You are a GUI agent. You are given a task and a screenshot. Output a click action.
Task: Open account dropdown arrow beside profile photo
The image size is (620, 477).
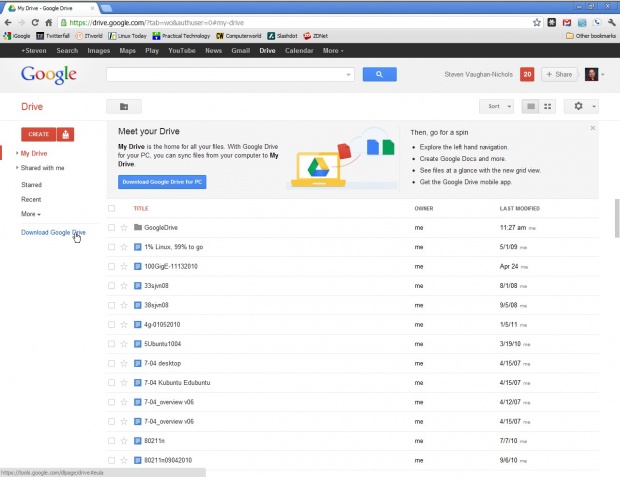(603, 74)
